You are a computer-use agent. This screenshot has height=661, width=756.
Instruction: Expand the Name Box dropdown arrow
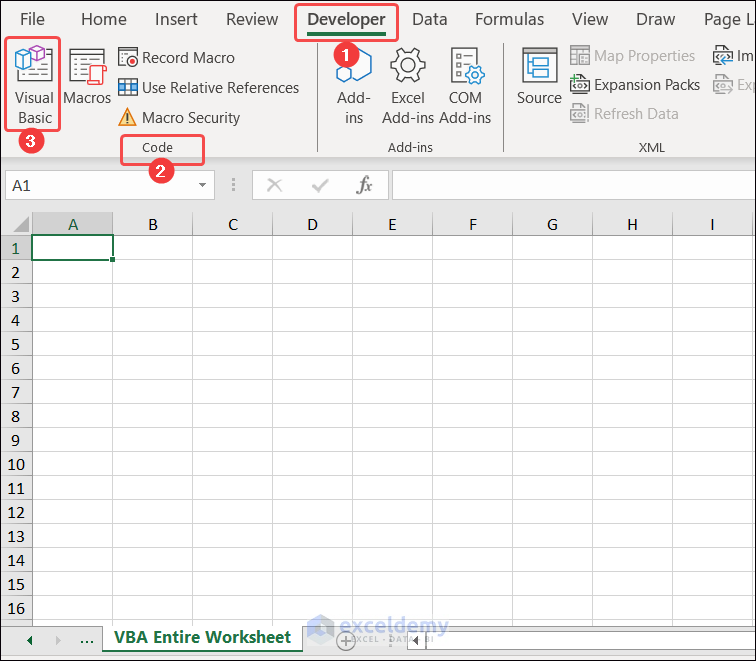click(x=202, y=185)
